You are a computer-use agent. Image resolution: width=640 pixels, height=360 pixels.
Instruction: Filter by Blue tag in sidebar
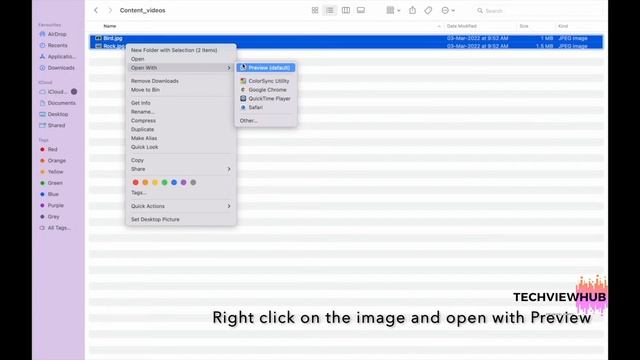(53, 194)
